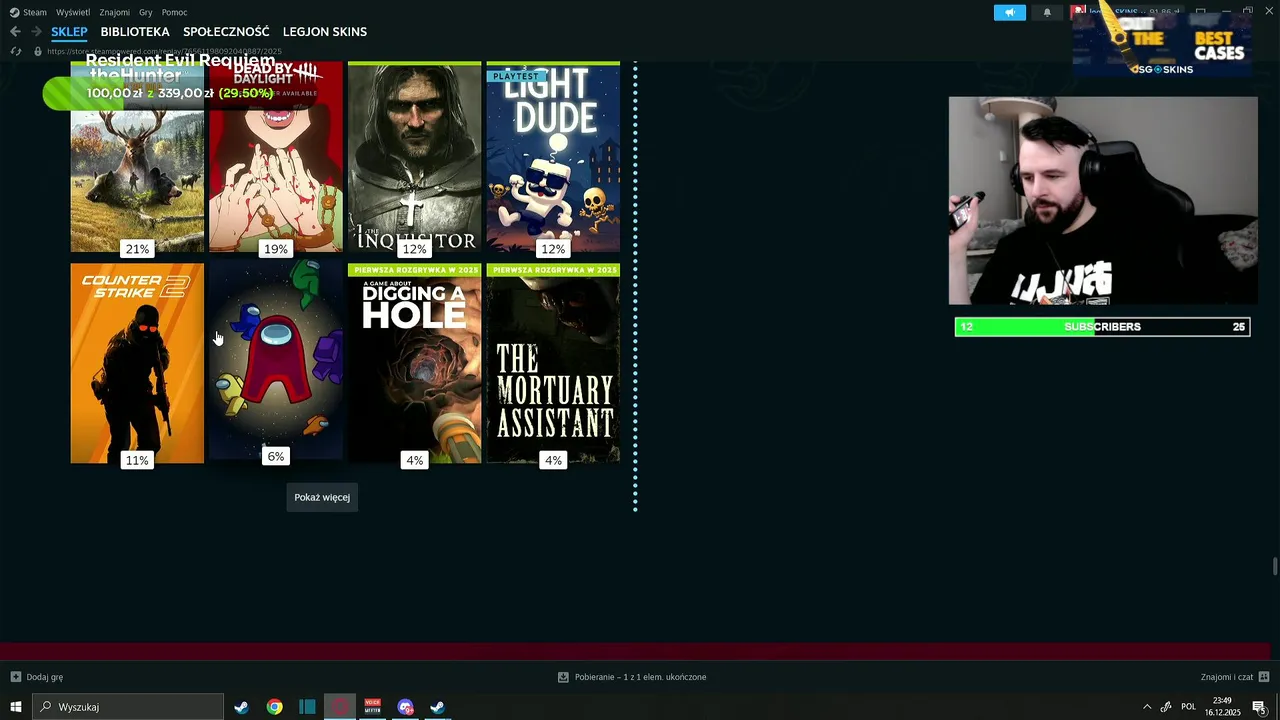Reload the page with refresh icon

click(x=15, y=51)
